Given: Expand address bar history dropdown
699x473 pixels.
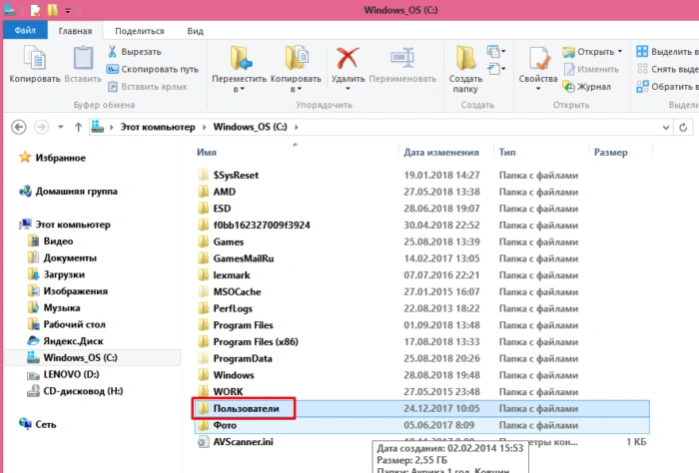Looking at the screenshot, I should click(666, 128).
